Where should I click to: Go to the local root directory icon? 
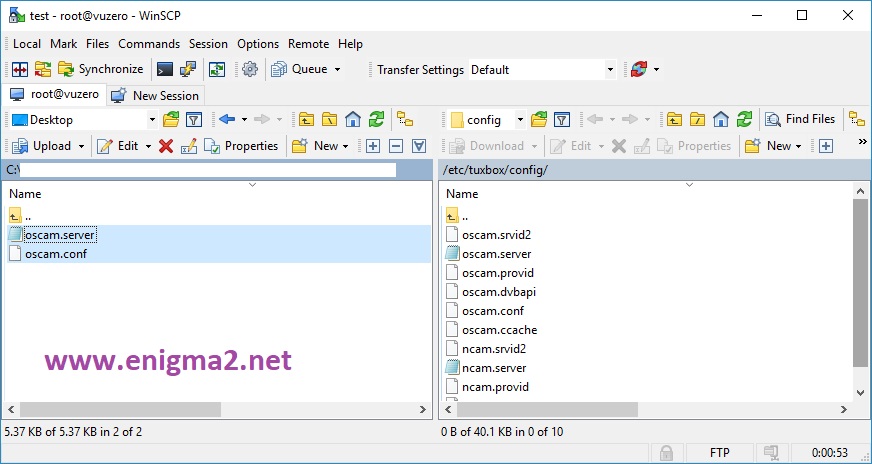[330, 120]
